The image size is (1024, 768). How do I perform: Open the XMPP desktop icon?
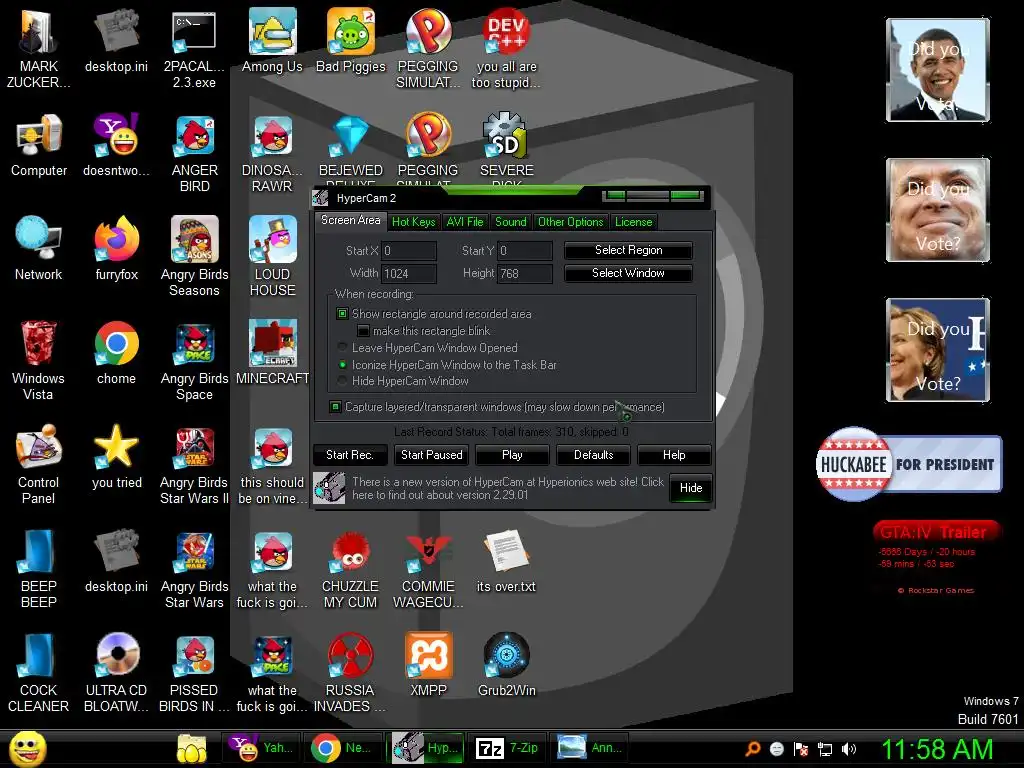point(428,664)
